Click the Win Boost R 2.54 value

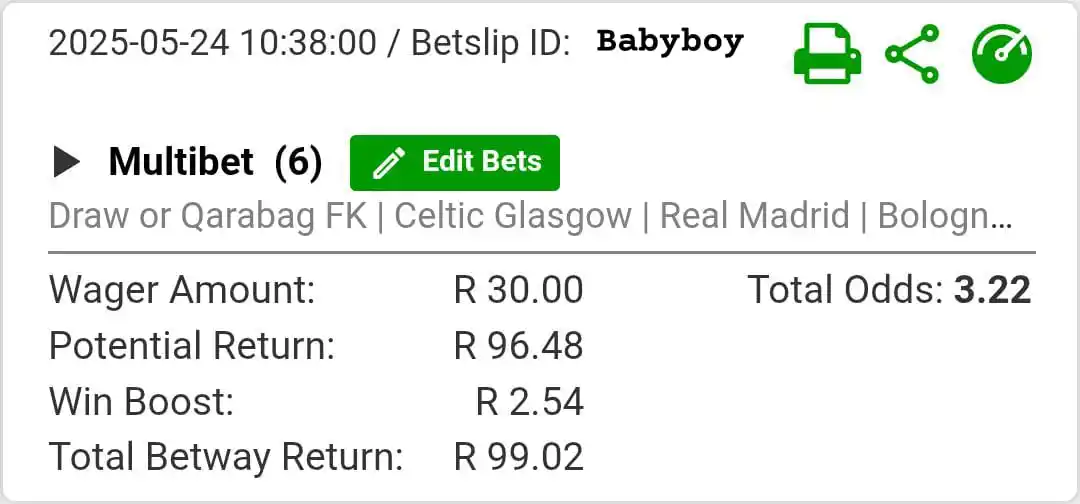[530, 401]
